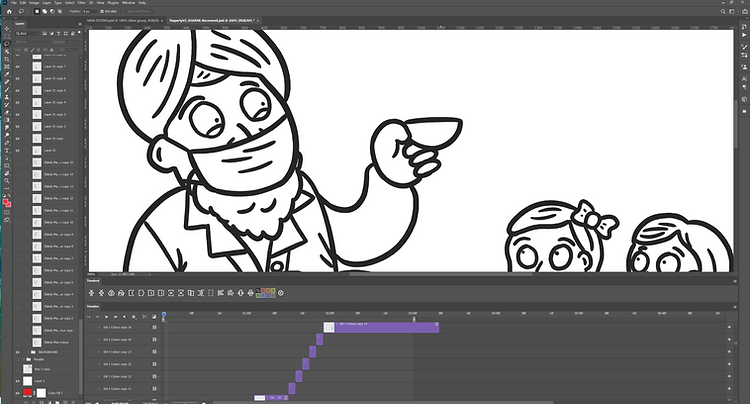Hide the Color Fill 1 layer
The height and width of the screenshot is (404, 750).
click(18, 393)
